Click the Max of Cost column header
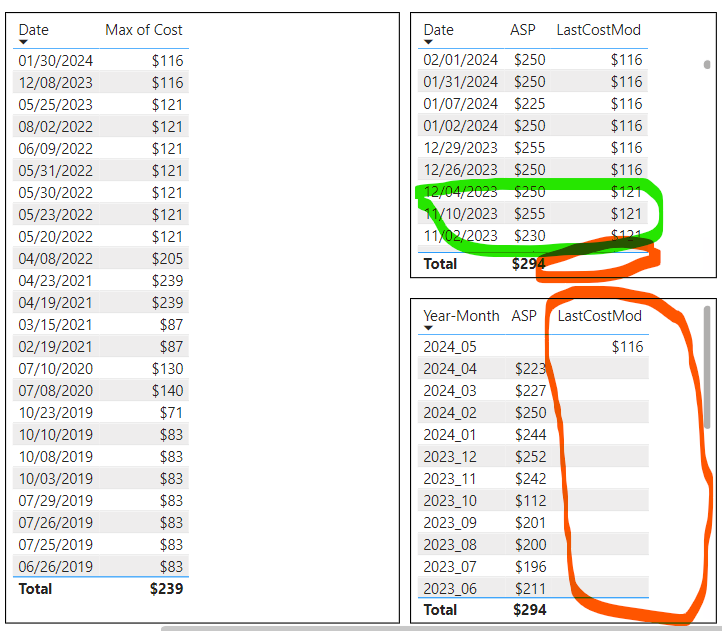The image size is (722, 631). 144,30
